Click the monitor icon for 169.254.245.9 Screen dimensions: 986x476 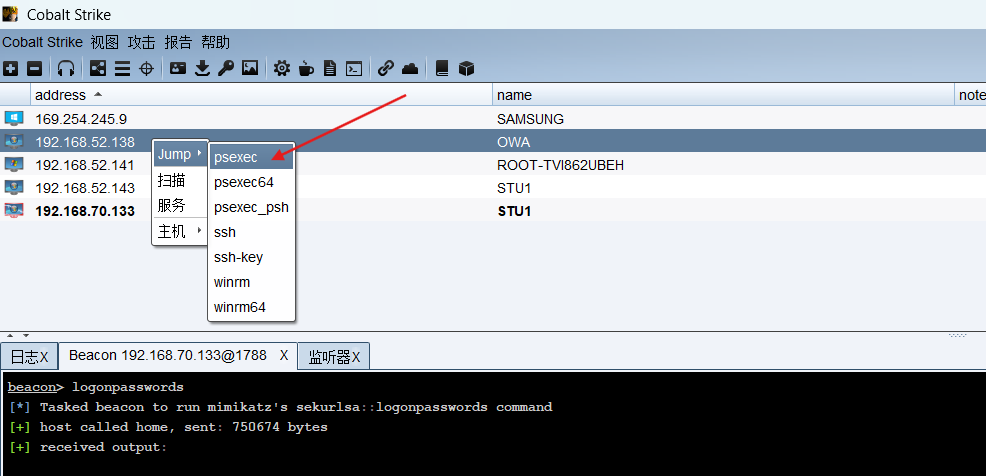[14, 118]
